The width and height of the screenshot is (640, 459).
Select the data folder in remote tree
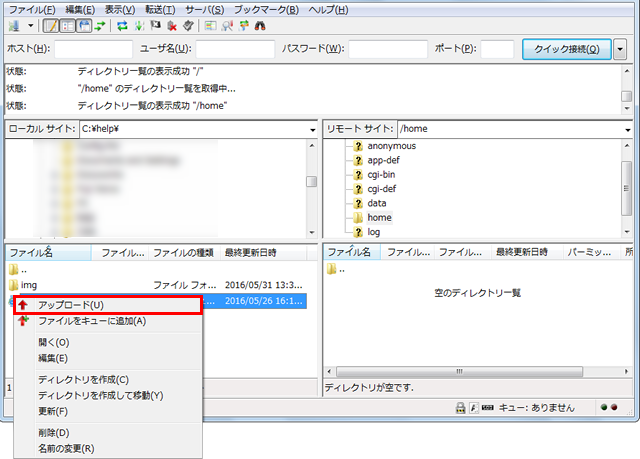[x=377, y=203]
